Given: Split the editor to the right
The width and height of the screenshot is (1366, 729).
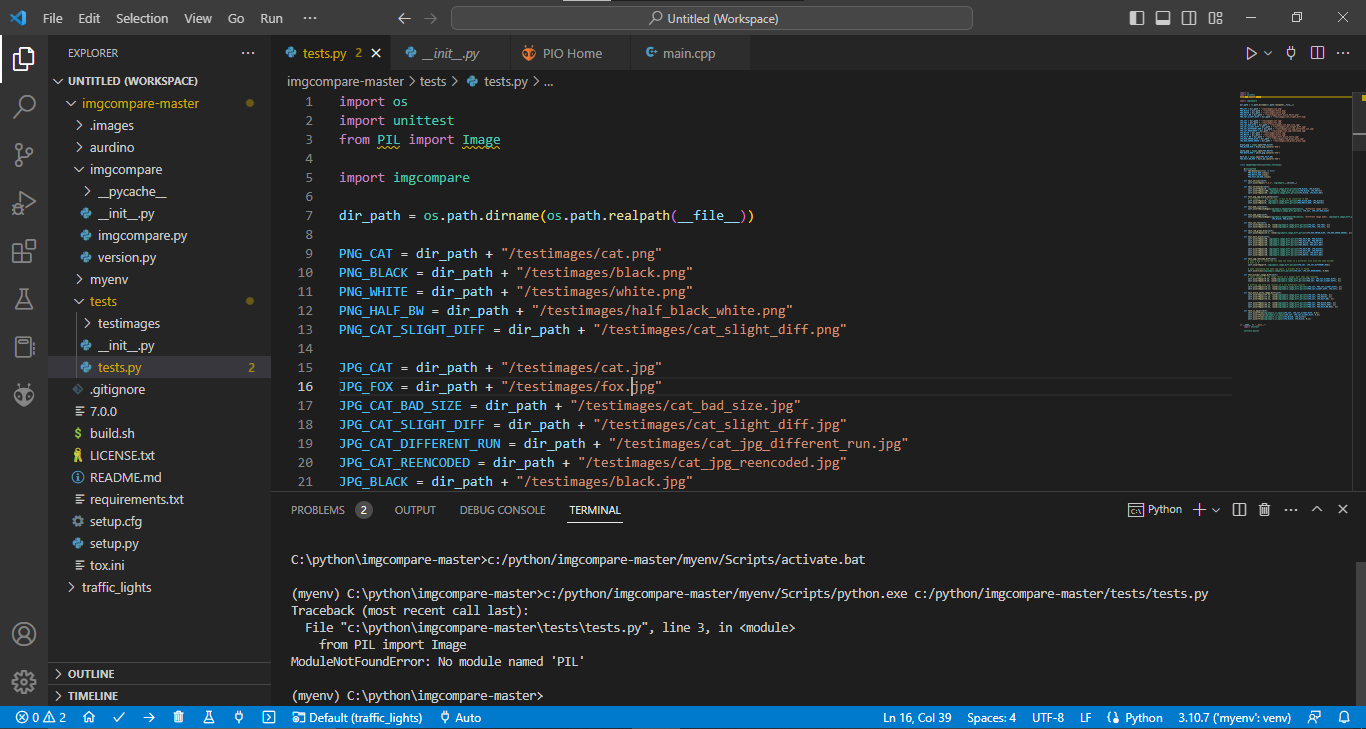Looking at the screenshot, I should click(x=1318, y=53).
